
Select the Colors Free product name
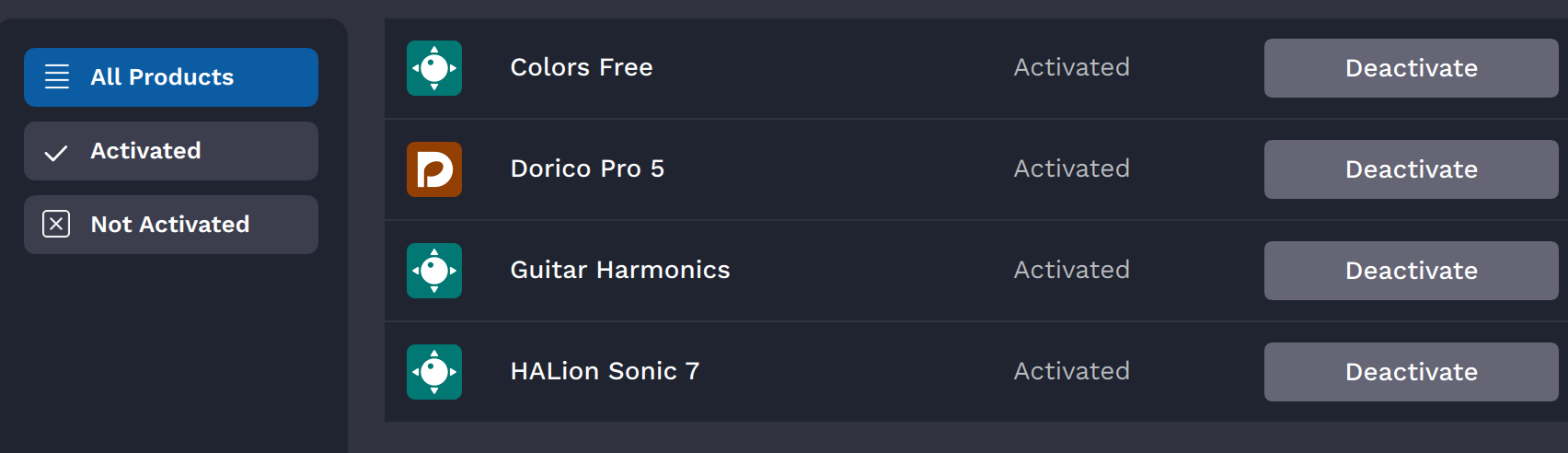click(x=582, y=67)
